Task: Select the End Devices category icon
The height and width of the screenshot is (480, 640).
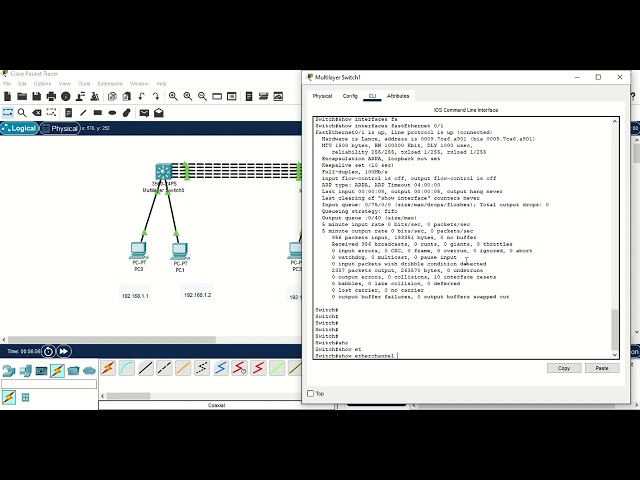Action: click(x=25, y=371)
